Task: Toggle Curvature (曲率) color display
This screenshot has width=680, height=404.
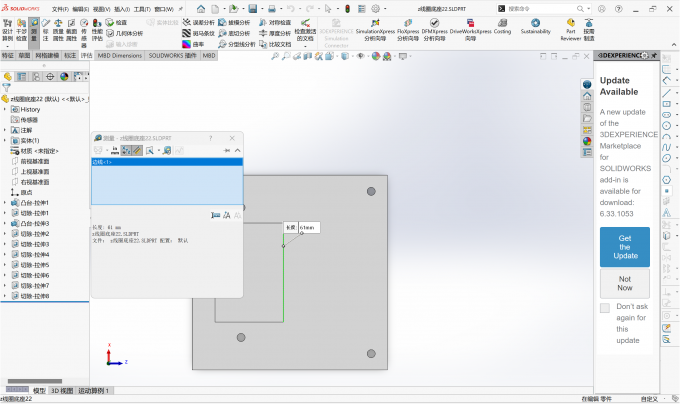Action: pyautogui.click(x=193, y=44)
